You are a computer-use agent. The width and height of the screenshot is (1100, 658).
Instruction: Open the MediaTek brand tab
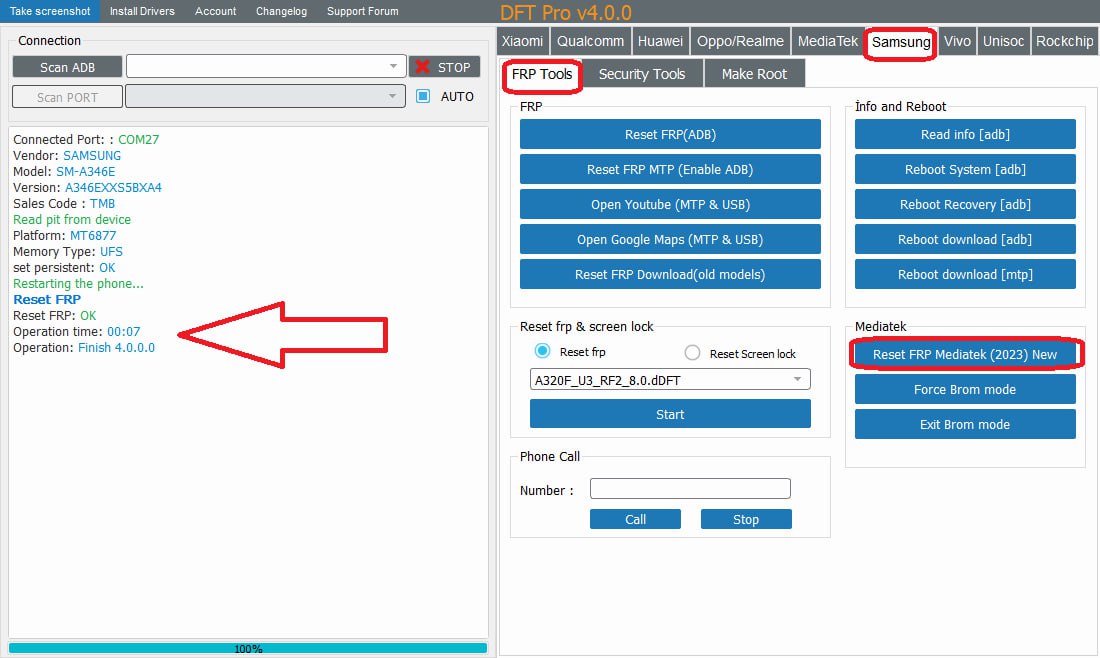827,41
